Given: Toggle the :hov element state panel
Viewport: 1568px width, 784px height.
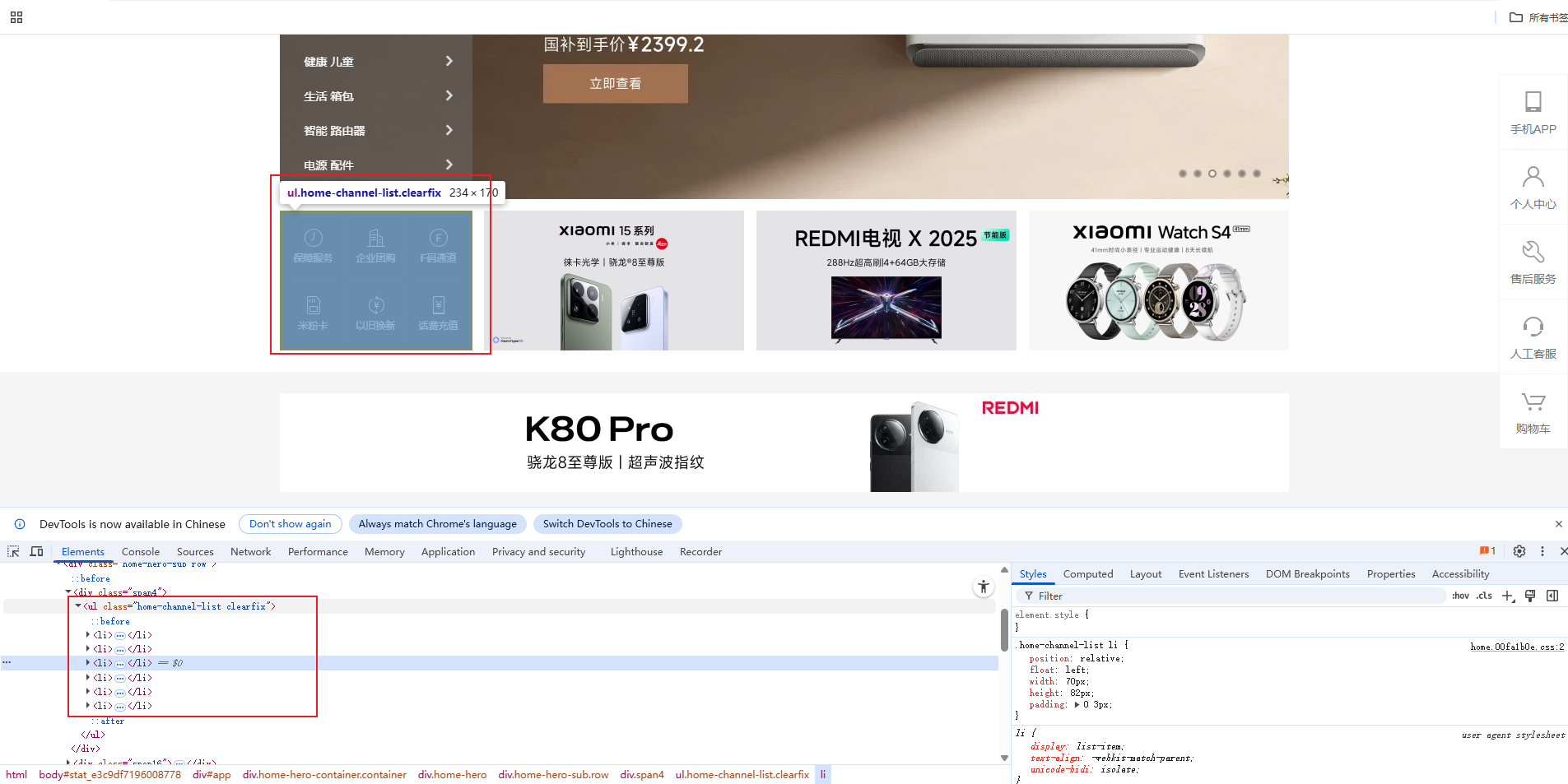Looking at the screenshot, I should [1460, 596].
